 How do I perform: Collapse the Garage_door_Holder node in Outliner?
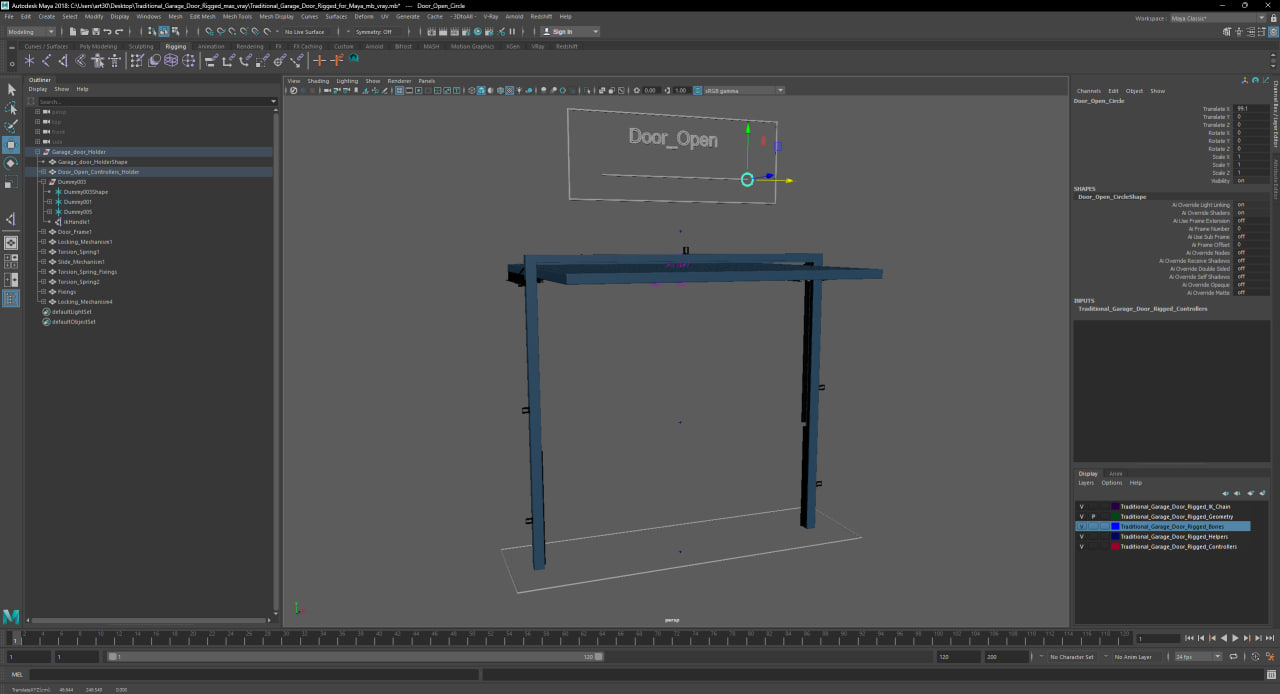click(38, 152)
